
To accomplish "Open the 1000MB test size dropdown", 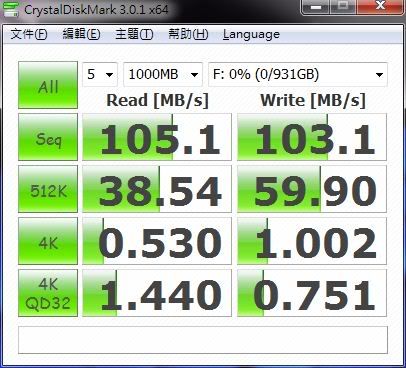I will (163, 74).
